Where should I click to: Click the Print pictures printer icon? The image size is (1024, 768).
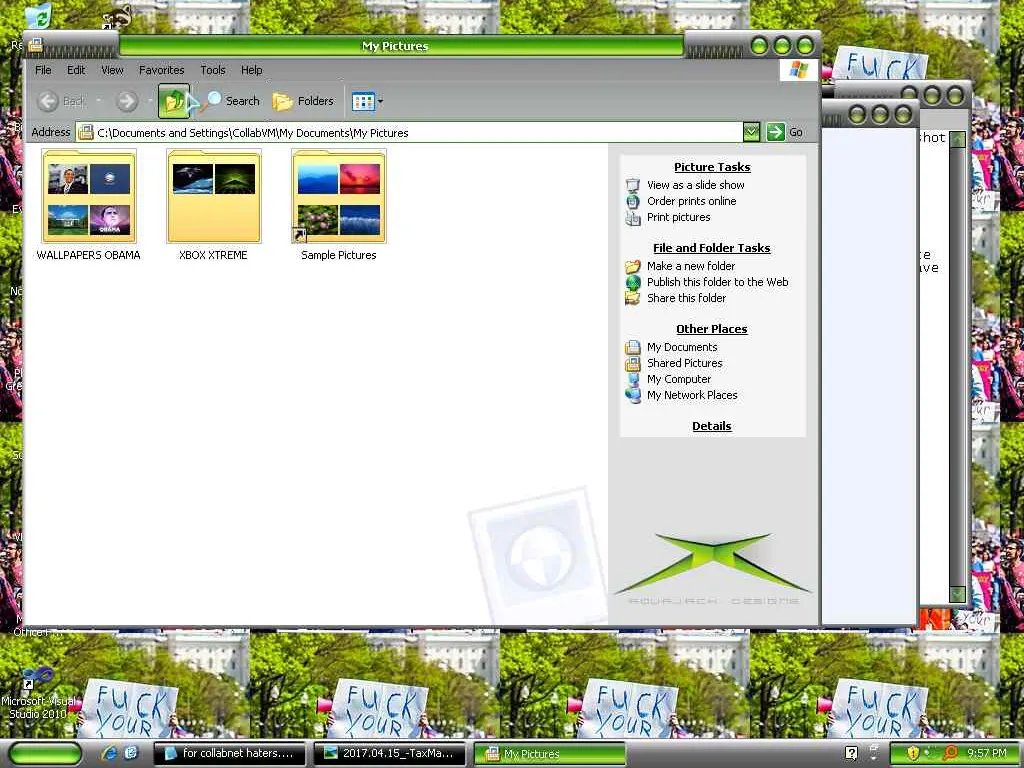pos(633,218)
